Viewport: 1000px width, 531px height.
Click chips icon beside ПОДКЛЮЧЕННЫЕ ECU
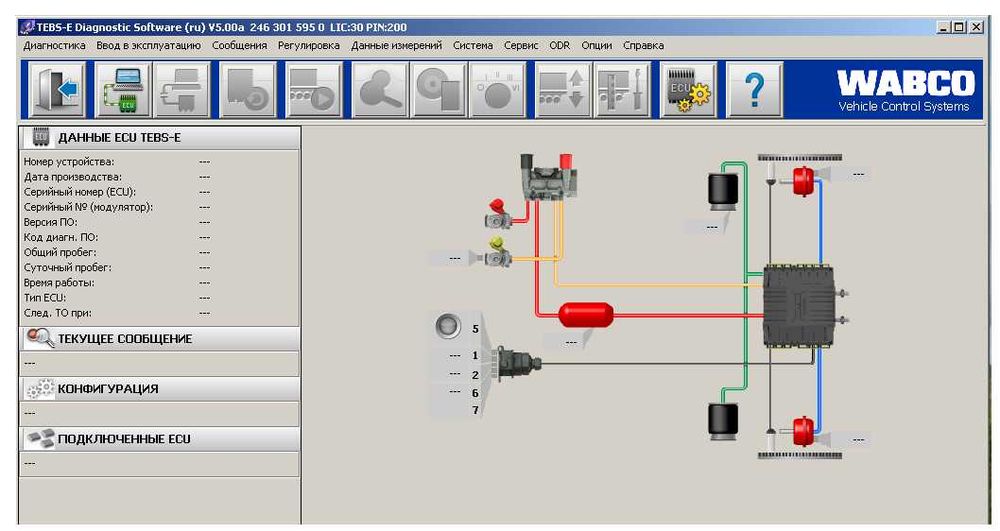pos(40,439)
